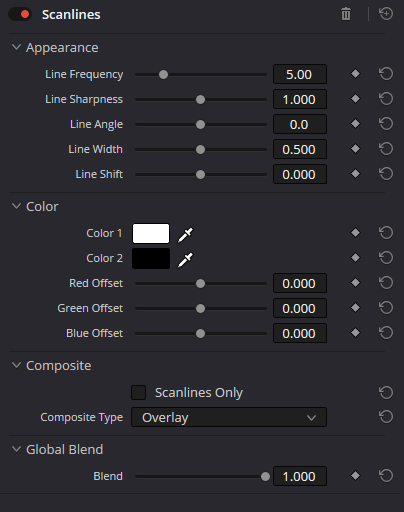Click the Green Offset value field
The height and width of the screenshot is (512, 404).
(x=300, y=308)
